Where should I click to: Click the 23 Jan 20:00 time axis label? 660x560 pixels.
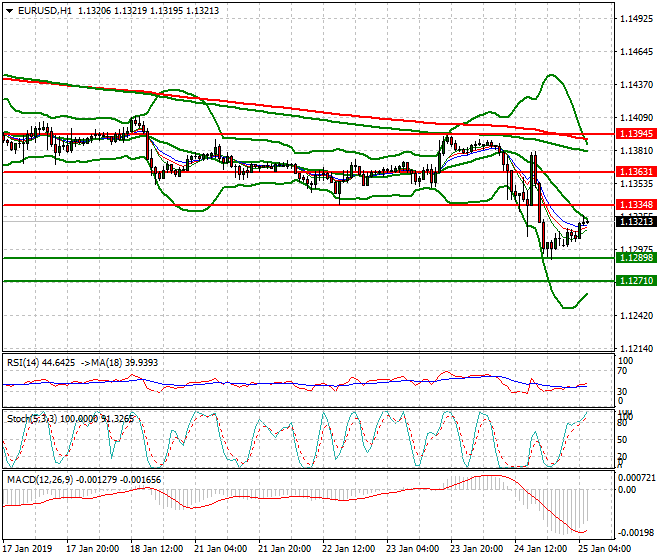click(x=476, y=549)
